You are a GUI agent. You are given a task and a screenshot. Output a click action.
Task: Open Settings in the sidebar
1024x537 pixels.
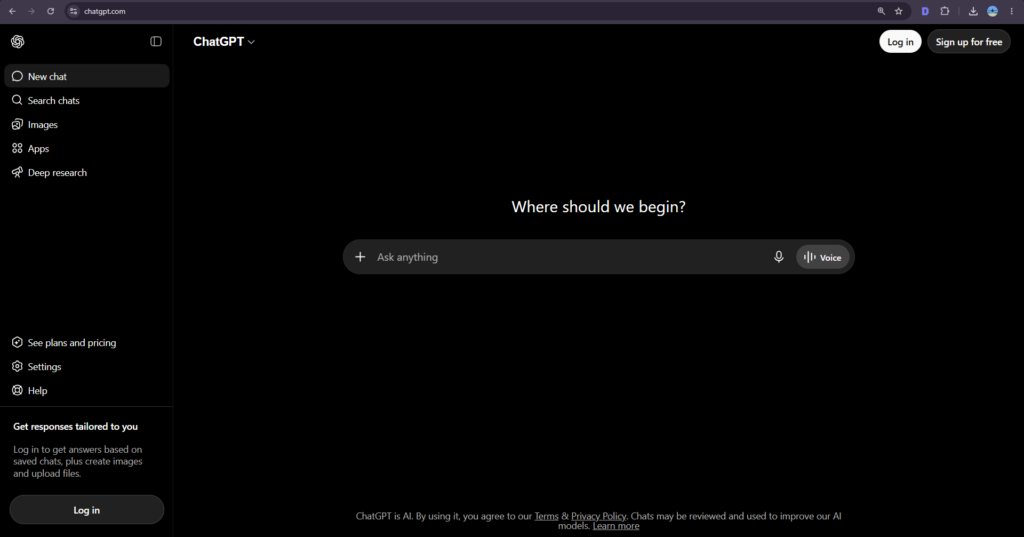[87, 366]
